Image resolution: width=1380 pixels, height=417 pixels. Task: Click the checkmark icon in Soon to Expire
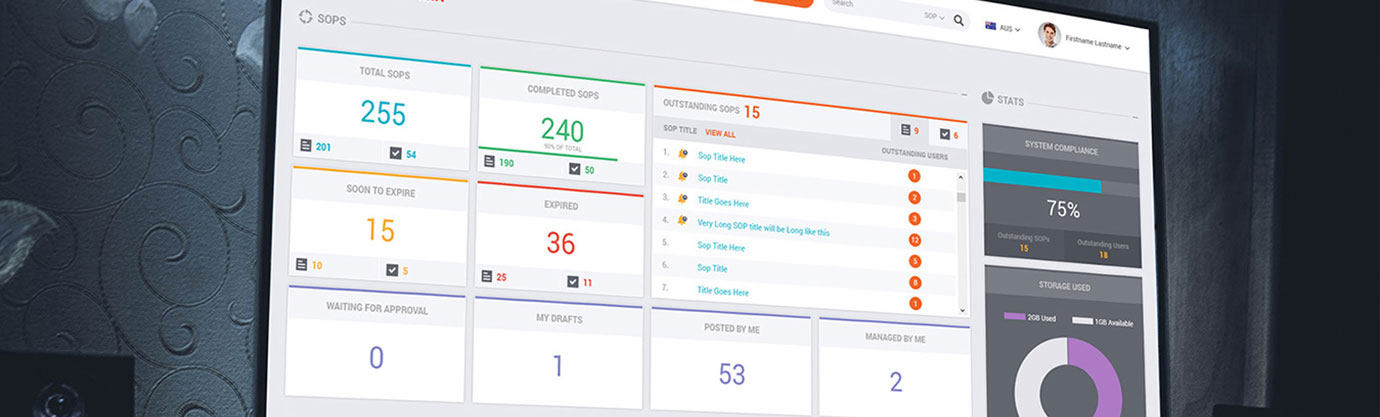pos(391,269)
